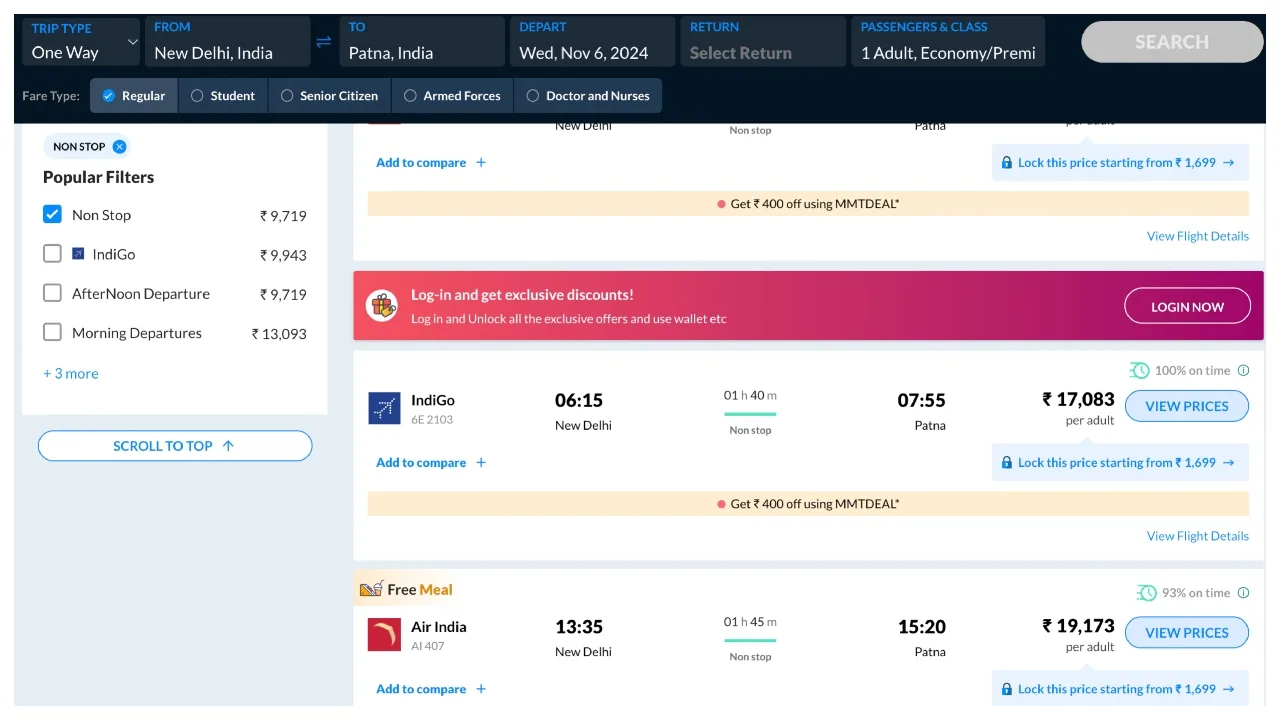
Task: Select Regular fare type
Action: [134, 96]
